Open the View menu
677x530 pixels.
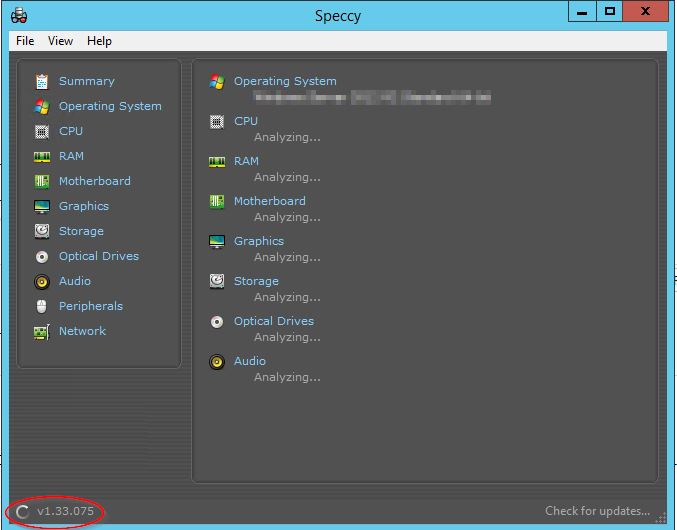pos(60,41)
